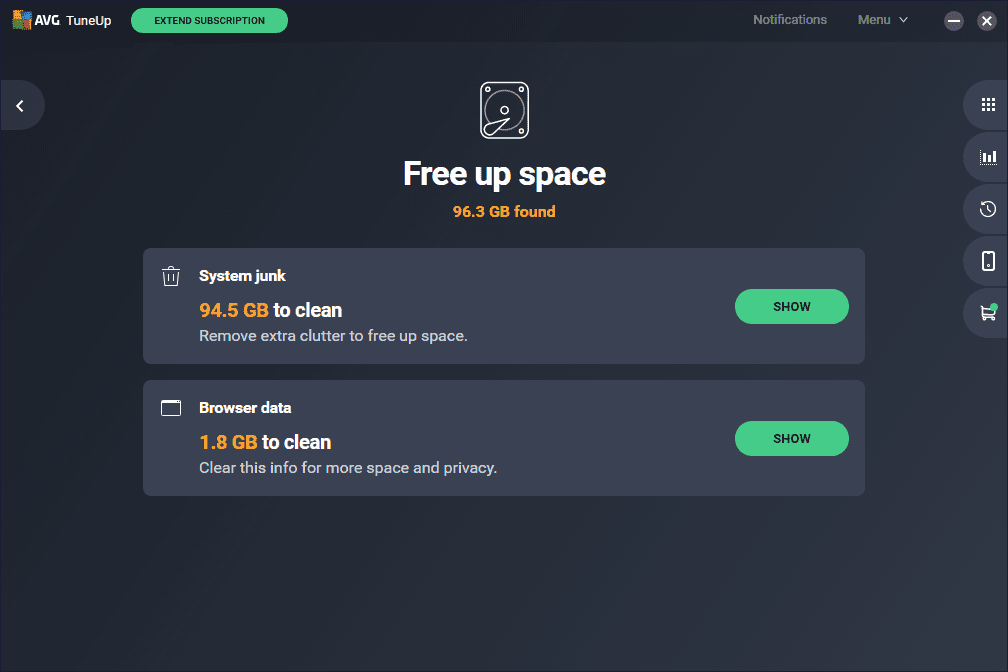Click the Browser data window icon
The width and height of the screenshot is (1008, 672).
tap(171, 408)
